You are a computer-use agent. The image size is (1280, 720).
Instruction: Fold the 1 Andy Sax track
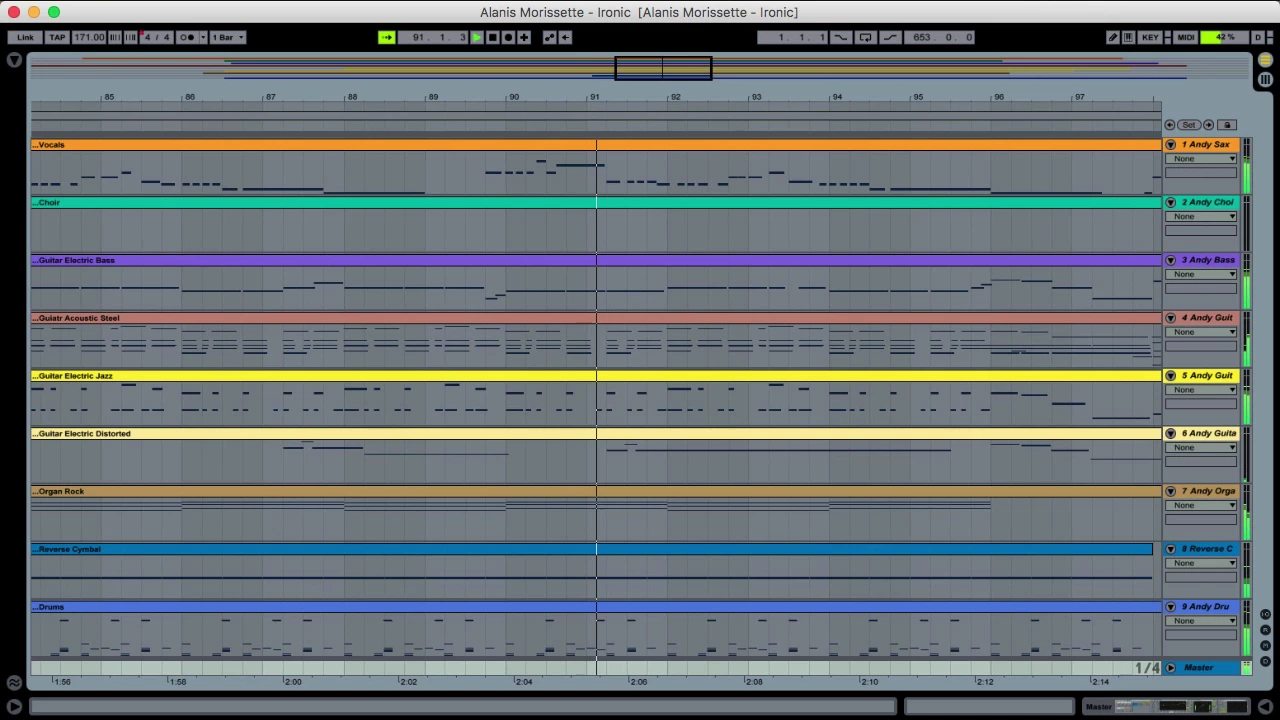(1170, 145)
